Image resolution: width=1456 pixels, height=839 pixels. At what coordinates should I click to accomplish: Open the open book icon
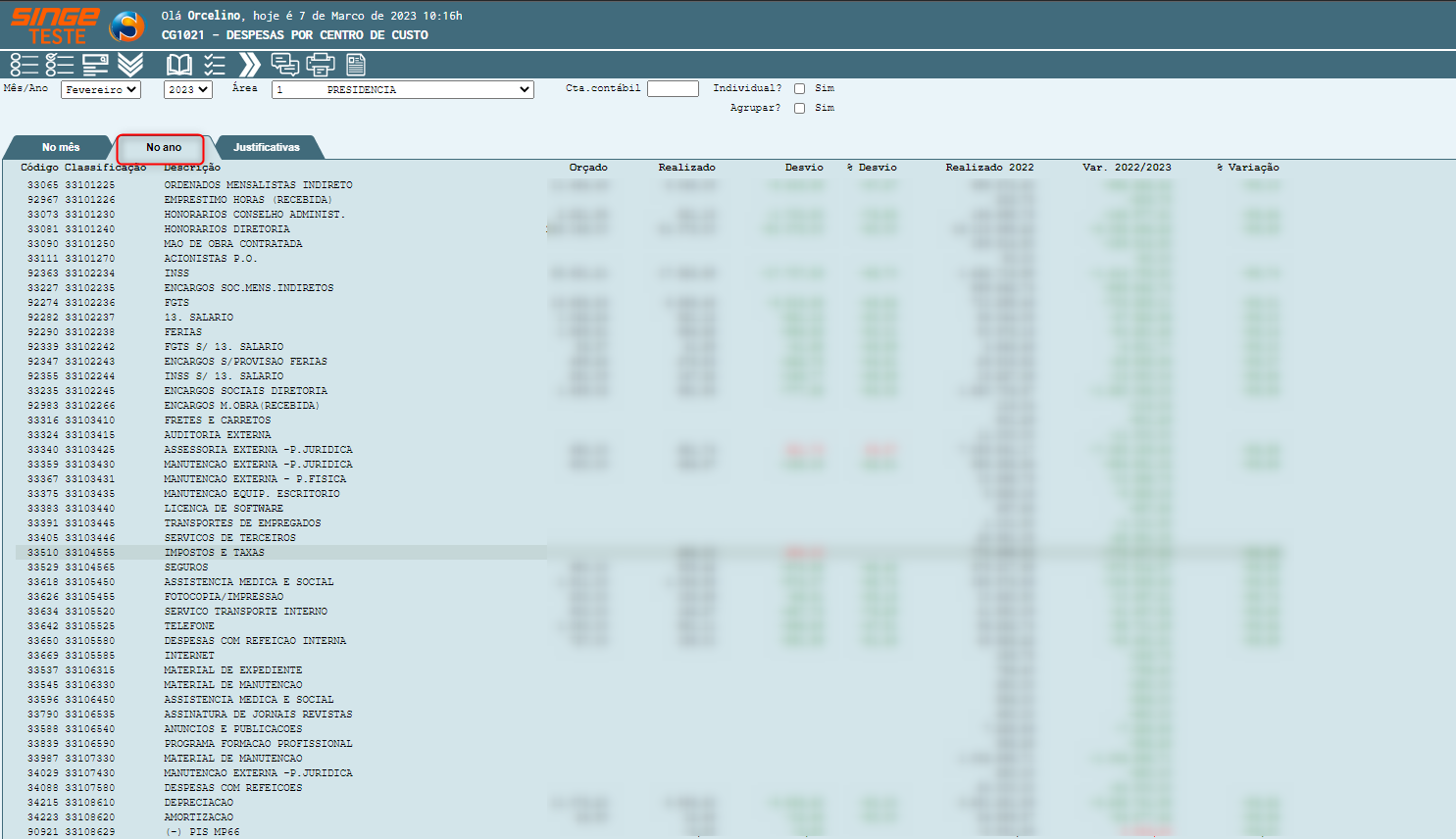click(179, 65)
